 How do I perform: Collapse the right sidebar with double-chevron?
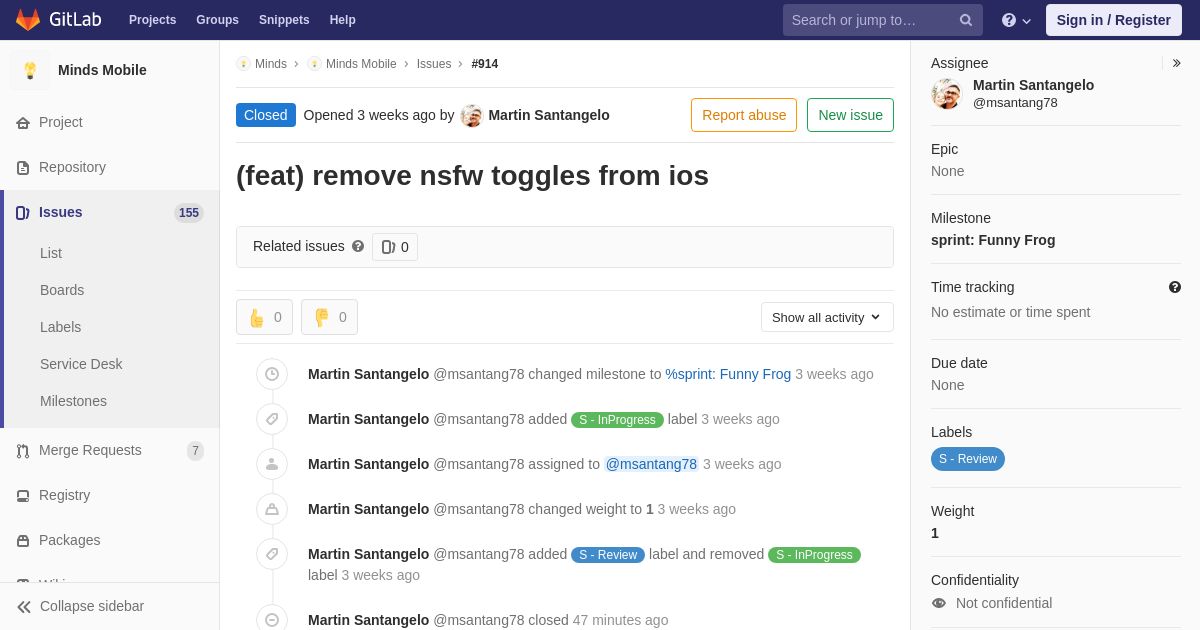pyautogui.click(x=1176, y=63)
